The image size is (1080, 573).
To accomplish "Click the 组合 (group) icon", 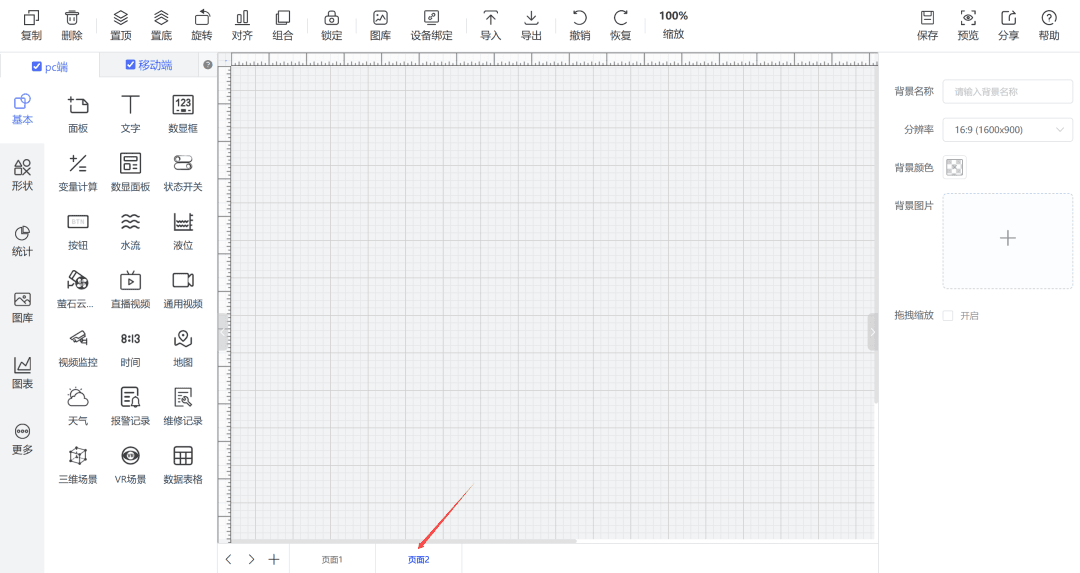I will pyautogui.click(x=282, y=18).
